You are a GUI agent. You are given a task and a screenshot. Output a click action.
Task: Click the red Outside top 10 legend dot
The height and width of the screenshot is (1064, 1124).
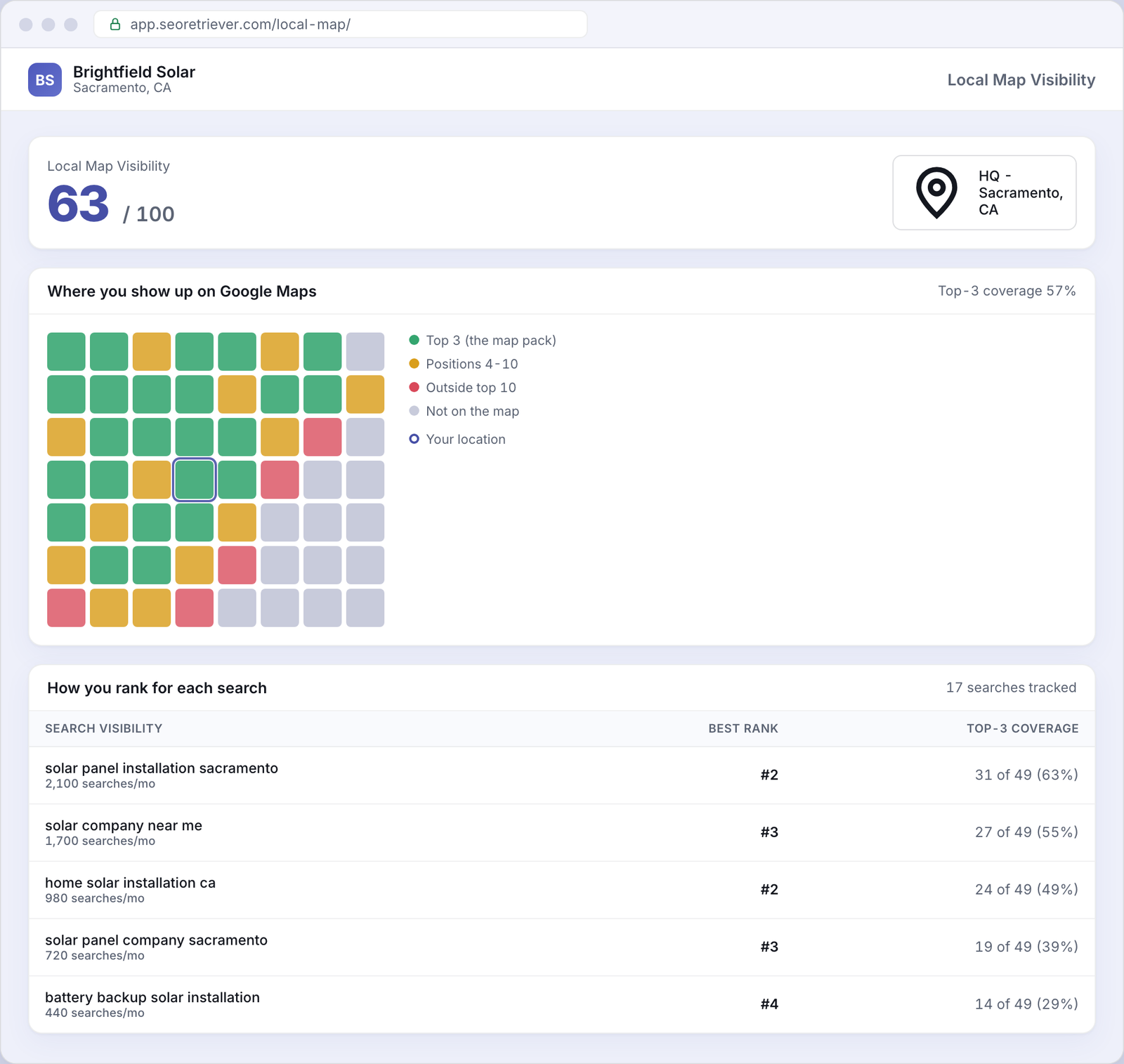pos(414,387)
